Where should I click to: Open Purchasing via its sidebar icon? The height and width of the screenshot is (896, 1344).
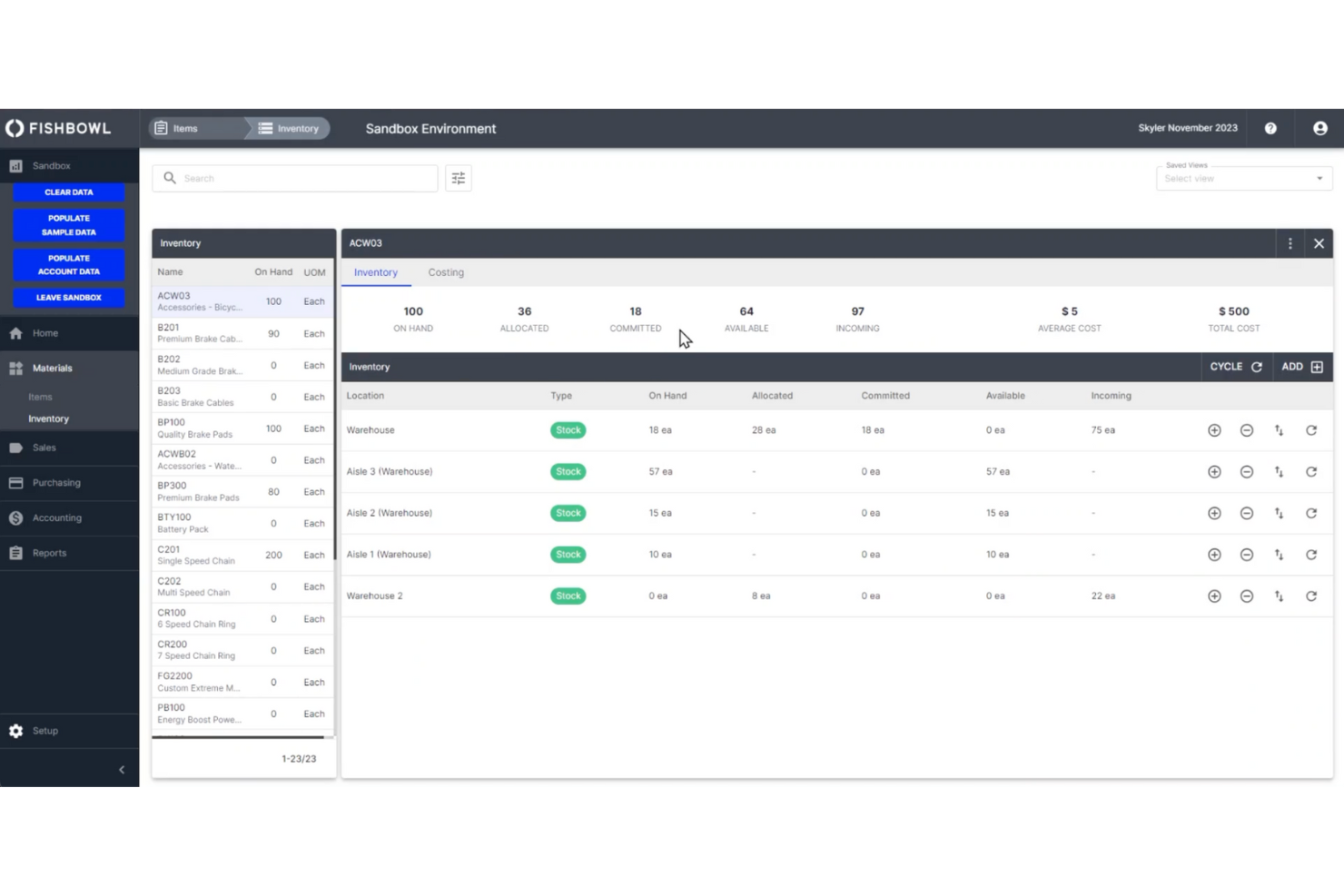(15, 482)
